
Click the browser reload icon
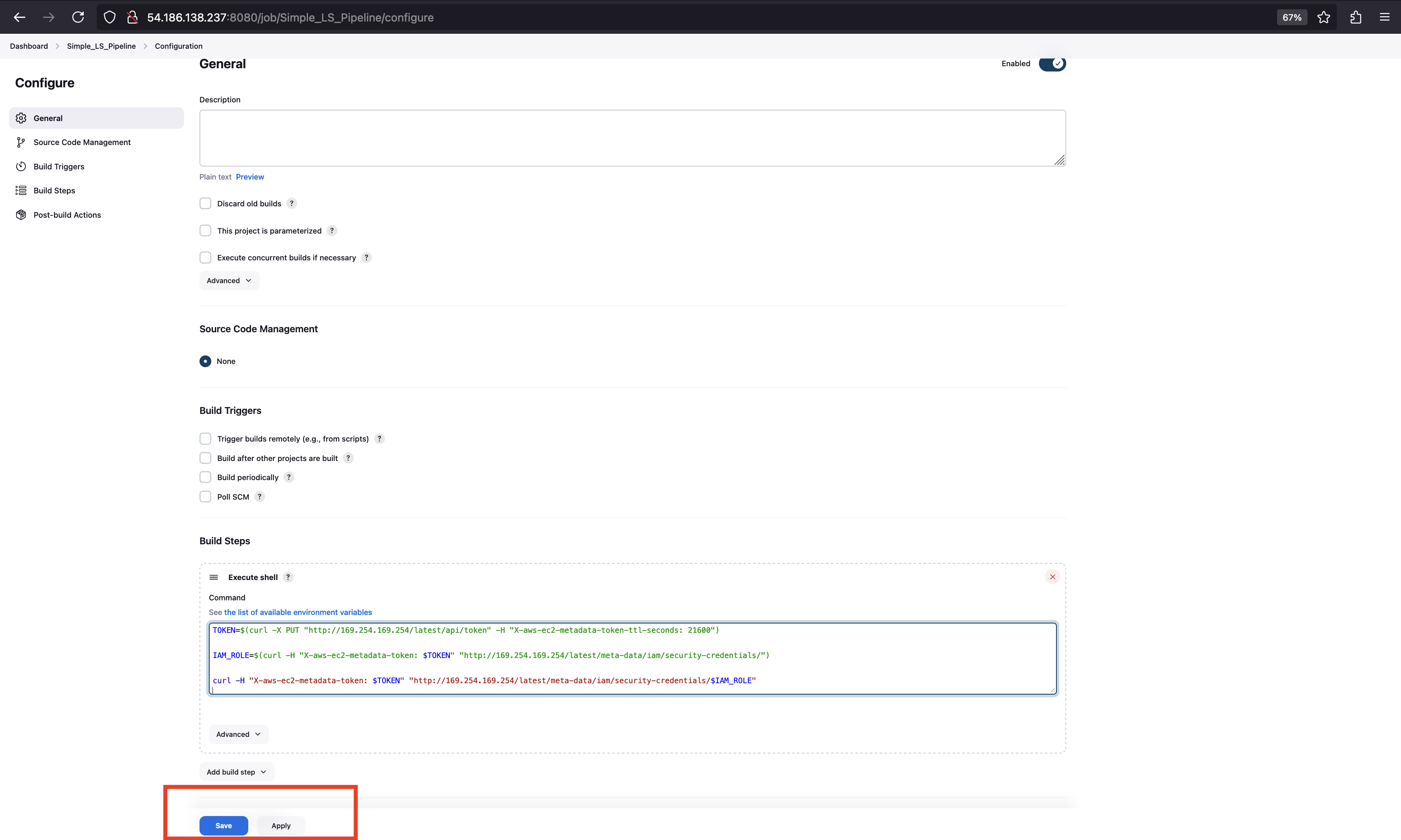78,17
